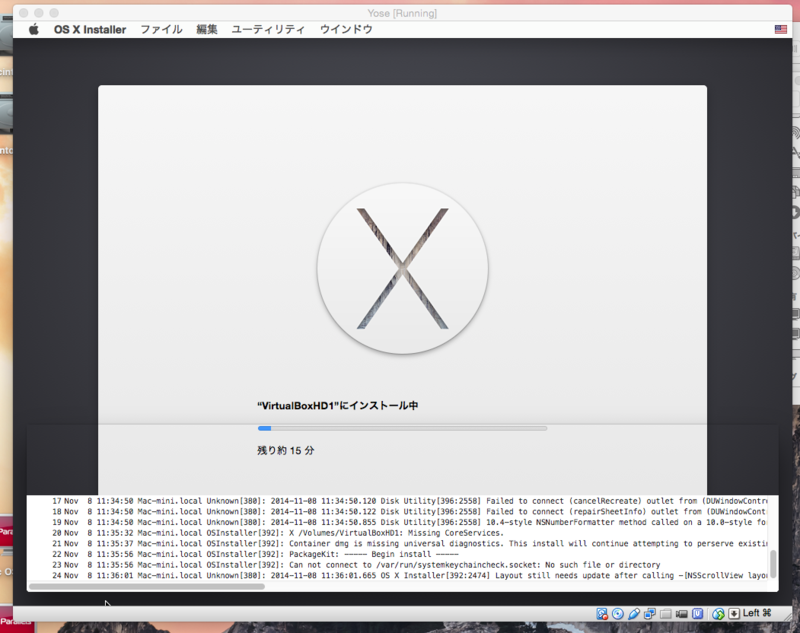Image resolution: width=800 pixels, height=633 pixels.
Task: Click the network adapters status icon
Action: 649,614
